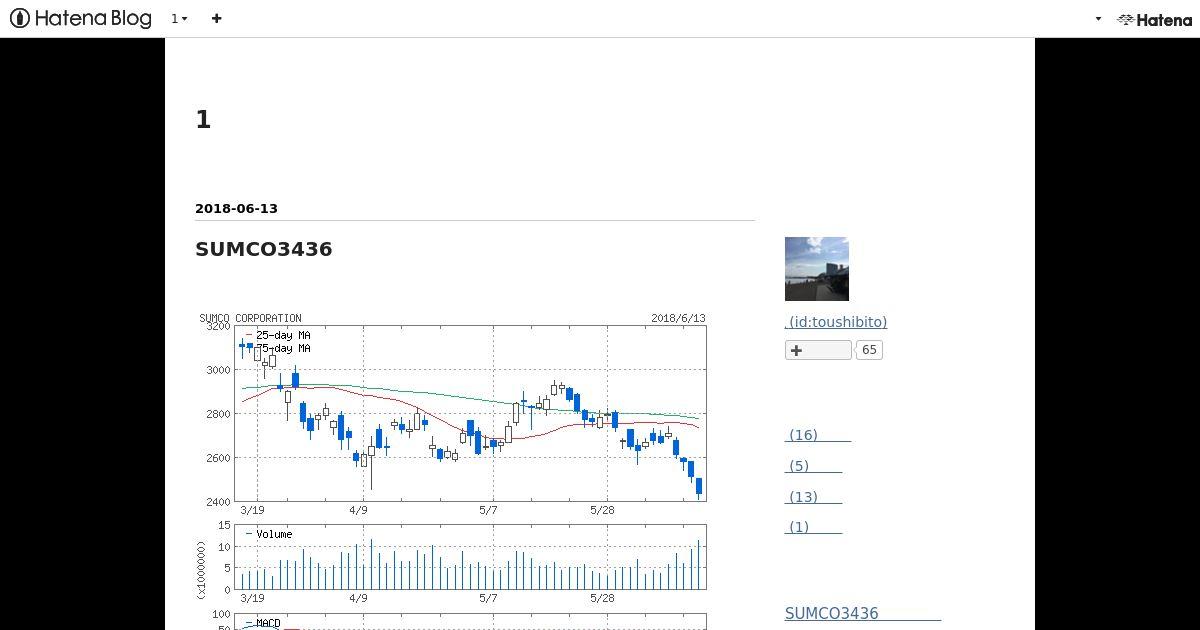Open the profile photo thumbnail
The height and width of the screenshot is (630, 1200).
tap(817, 269)
